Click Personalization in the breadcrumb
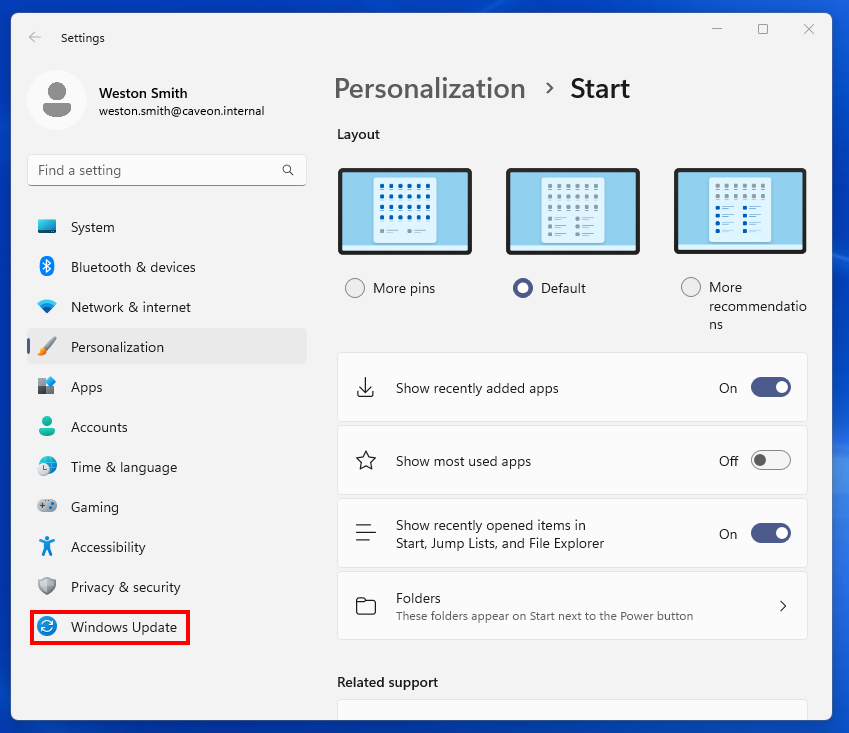Image resolution: width=849 pixels, height=733 pixels. tap(430, 89)
